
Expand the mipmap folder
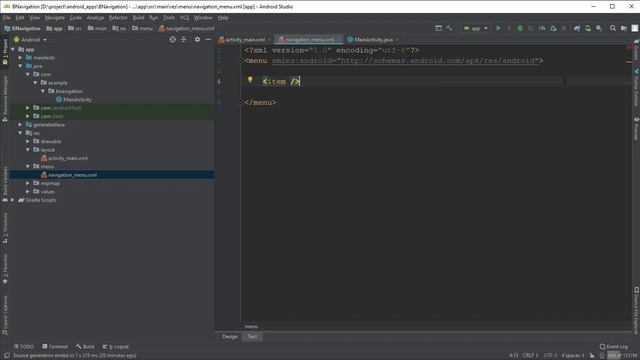[28, 183]
